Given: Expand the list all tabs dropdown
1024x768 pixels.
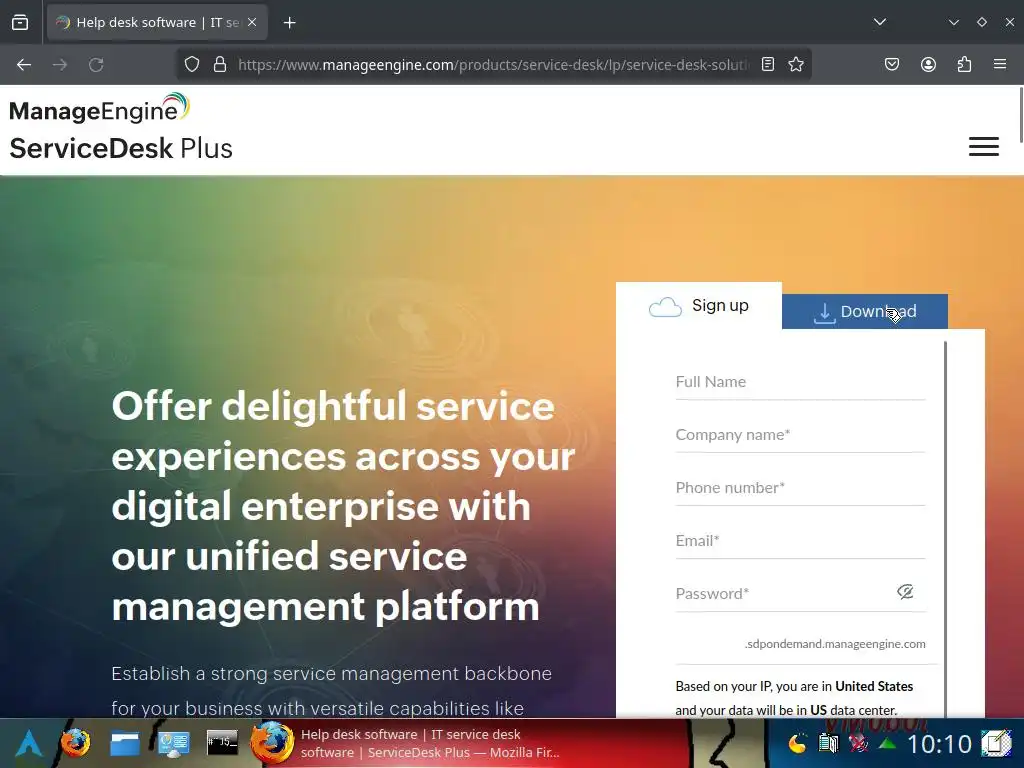Looking at the screenshot, I should (880, 22).
